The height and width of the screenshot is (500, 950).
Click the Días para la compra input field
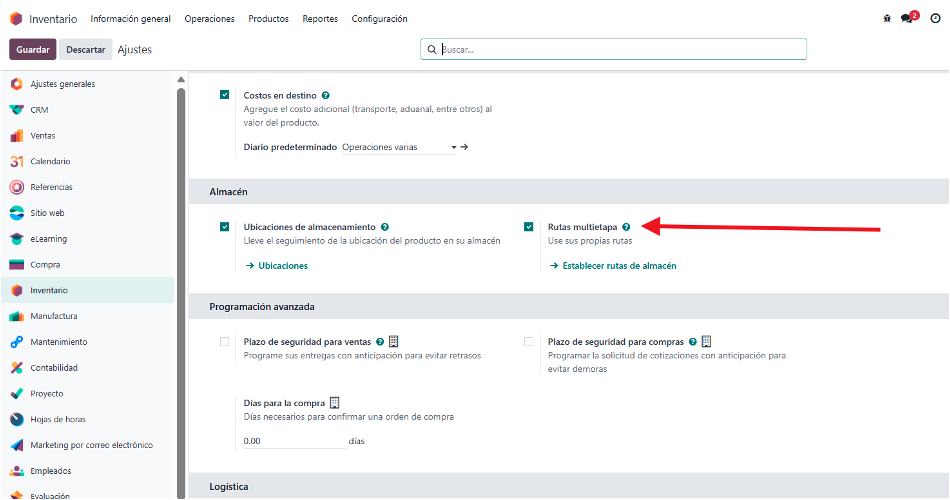click(x=293, y=441)
